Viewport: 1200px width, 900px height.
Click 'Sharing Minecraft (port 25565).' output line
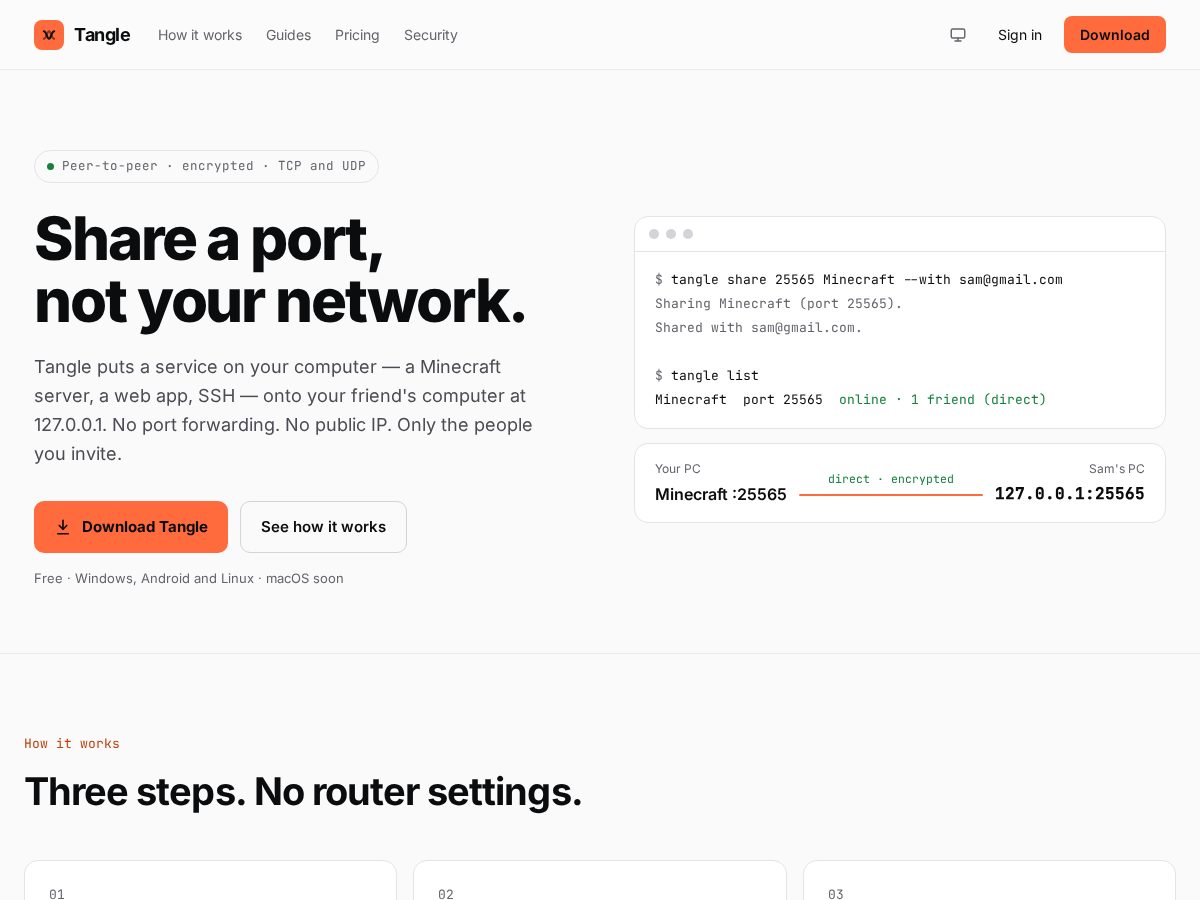(x=779, y=304)
